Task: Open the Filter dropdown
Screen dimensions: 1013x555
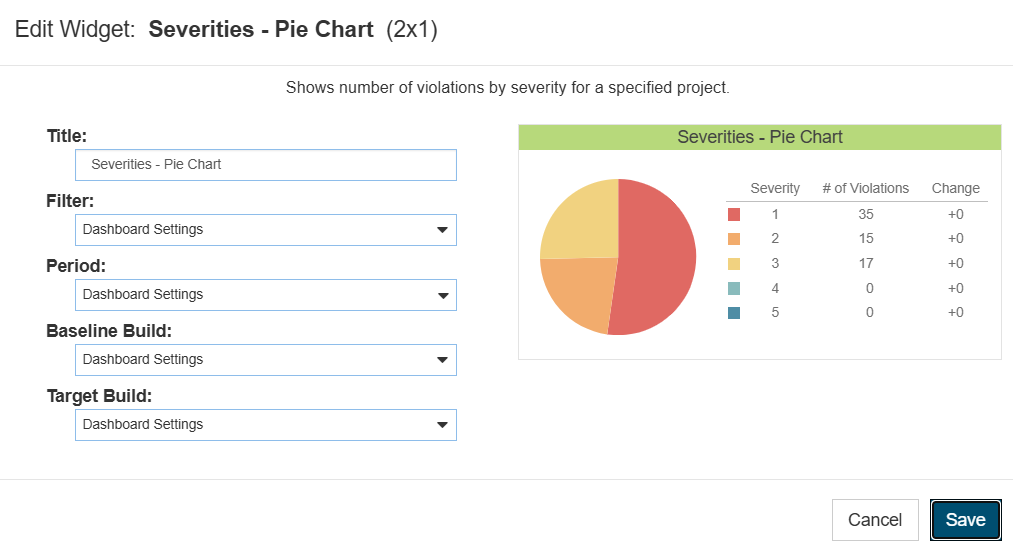Action: (266, 230)
